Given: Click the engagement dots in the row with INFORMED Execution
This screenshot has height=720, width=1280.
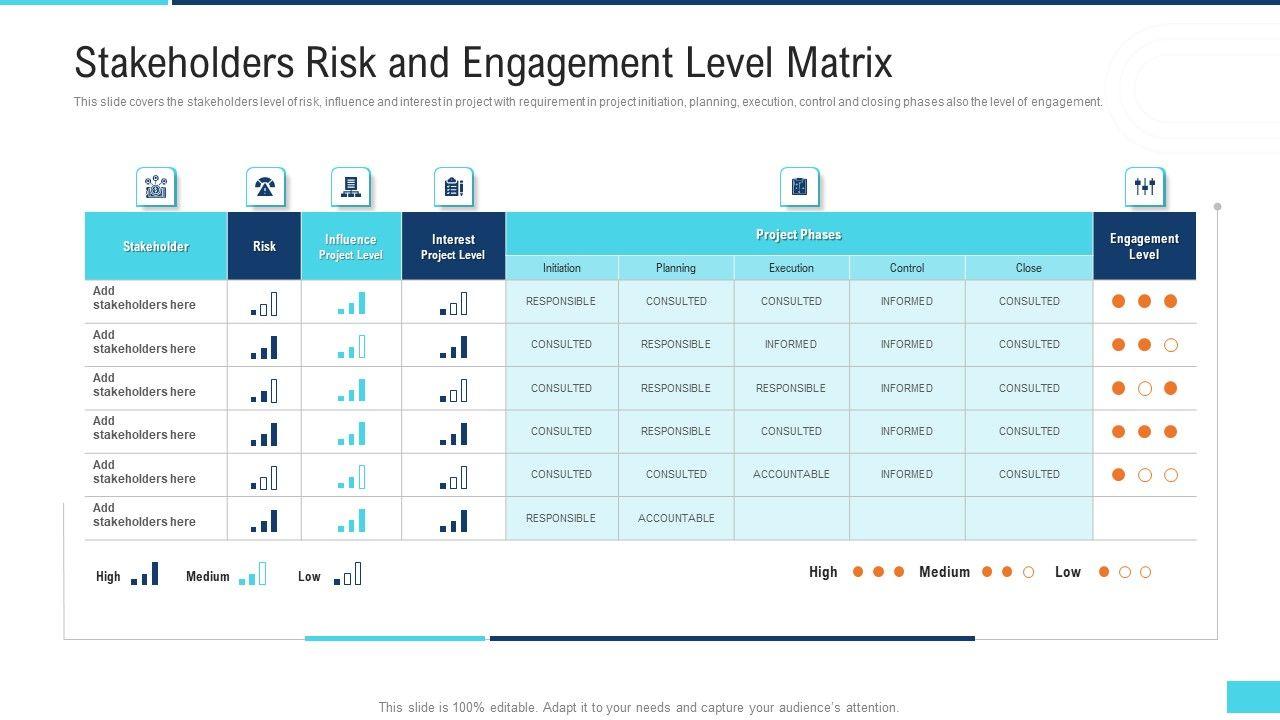Looking at the screenshot, I should point(1145,345).
